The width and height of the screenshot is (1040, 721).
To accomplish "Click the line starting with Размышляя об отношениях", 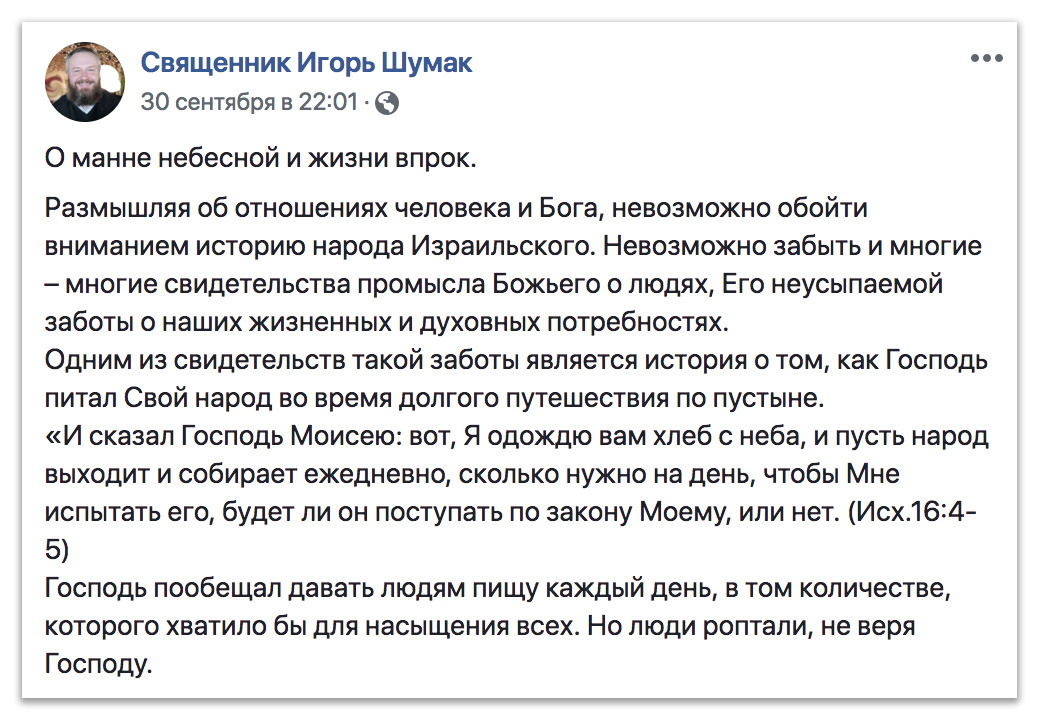I will tap(456, 208).
